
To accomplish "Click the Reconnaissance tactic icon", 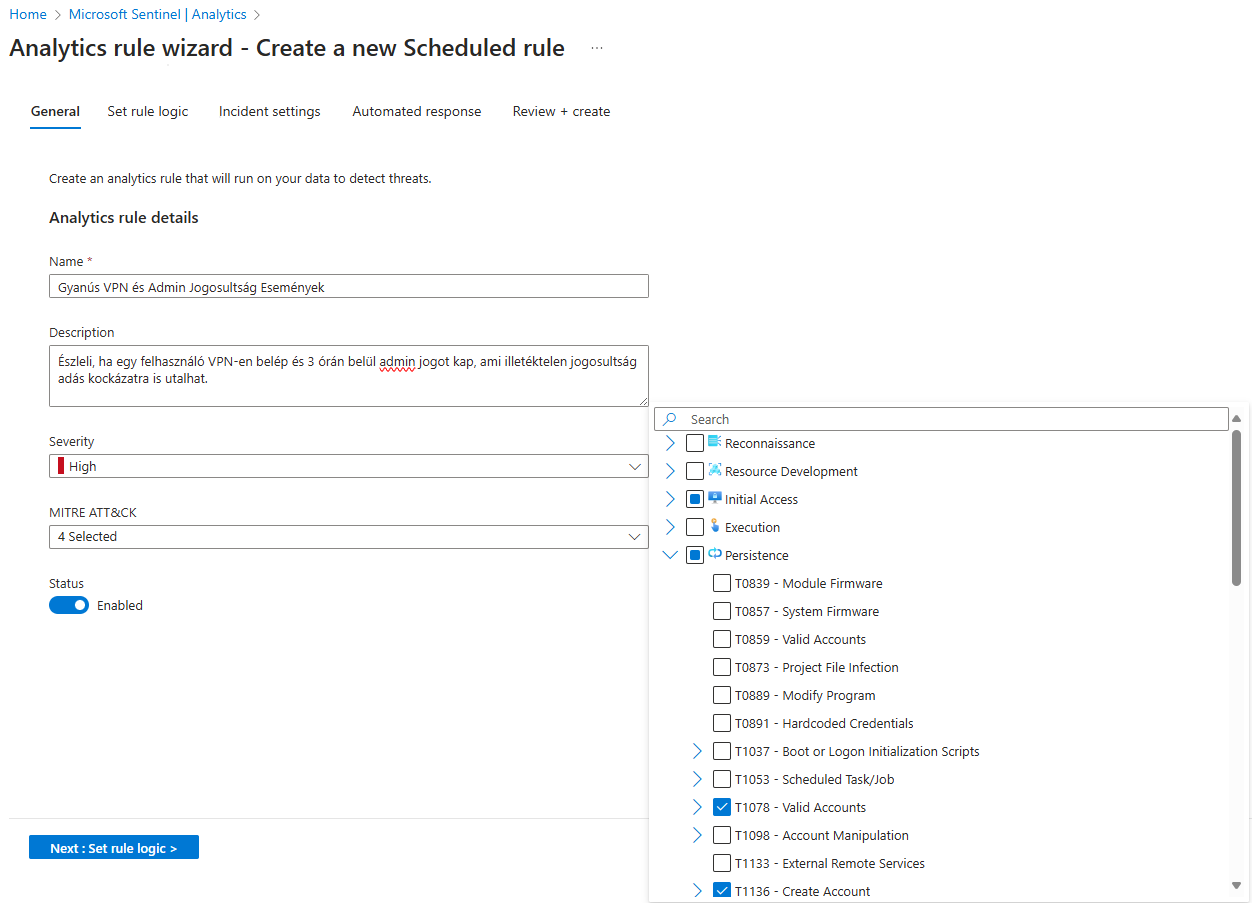I will coord(714,442).
